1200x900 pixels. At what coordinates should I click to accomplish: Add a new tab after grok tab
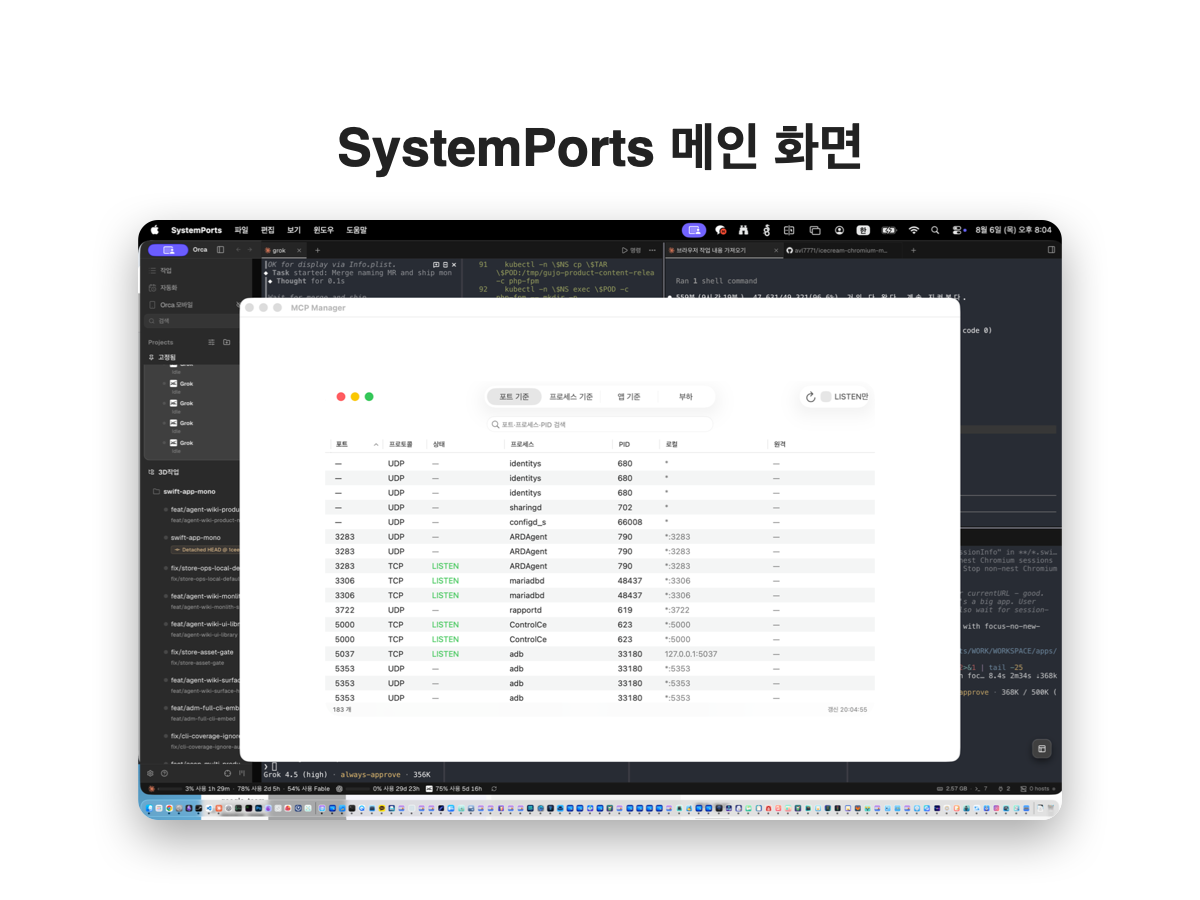[318, 250]
